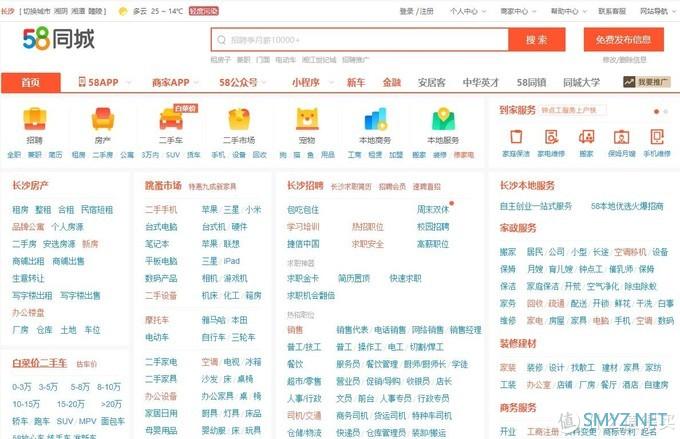The height and width of the screenshot is (439, 680).
Task: Click 周末双休 in 长沙招聘
Action: click(433, 210)
